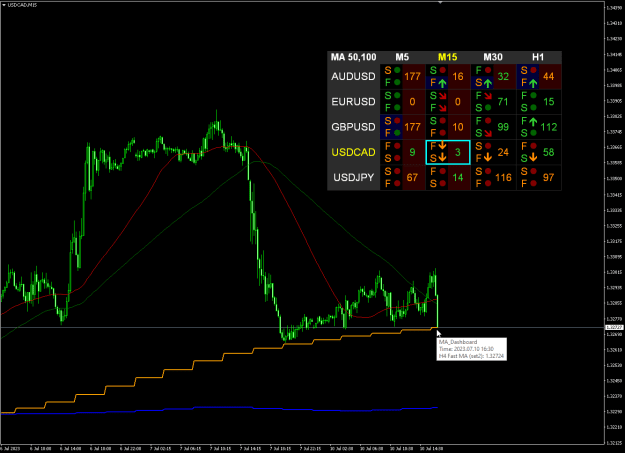Click green up arrow in AUDUSD M15 cell
Image resolution: width=625 pixels, height=453 pixels.
point(442,83)
